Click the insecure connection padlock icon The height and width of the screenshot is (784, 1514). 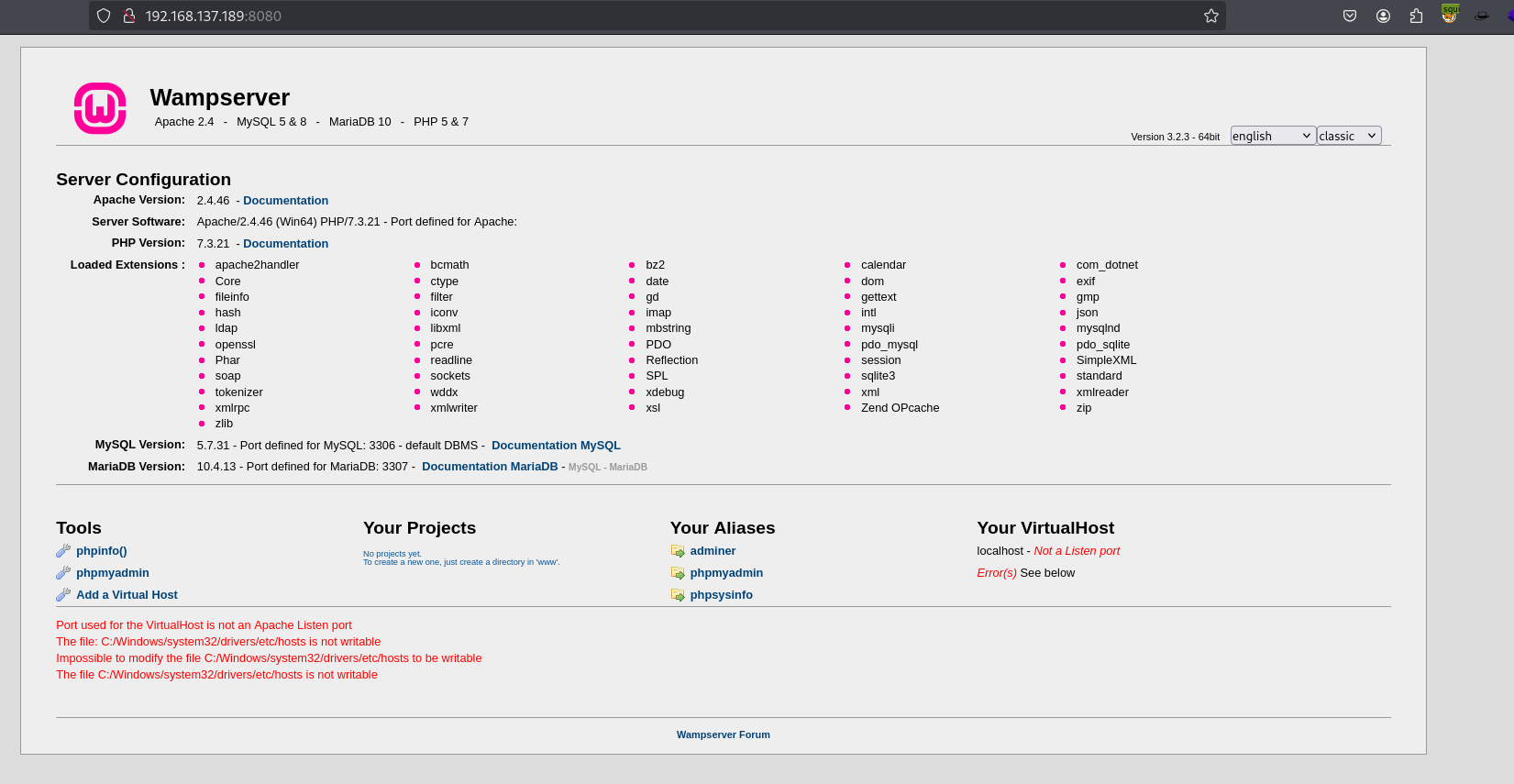(129, 16)
